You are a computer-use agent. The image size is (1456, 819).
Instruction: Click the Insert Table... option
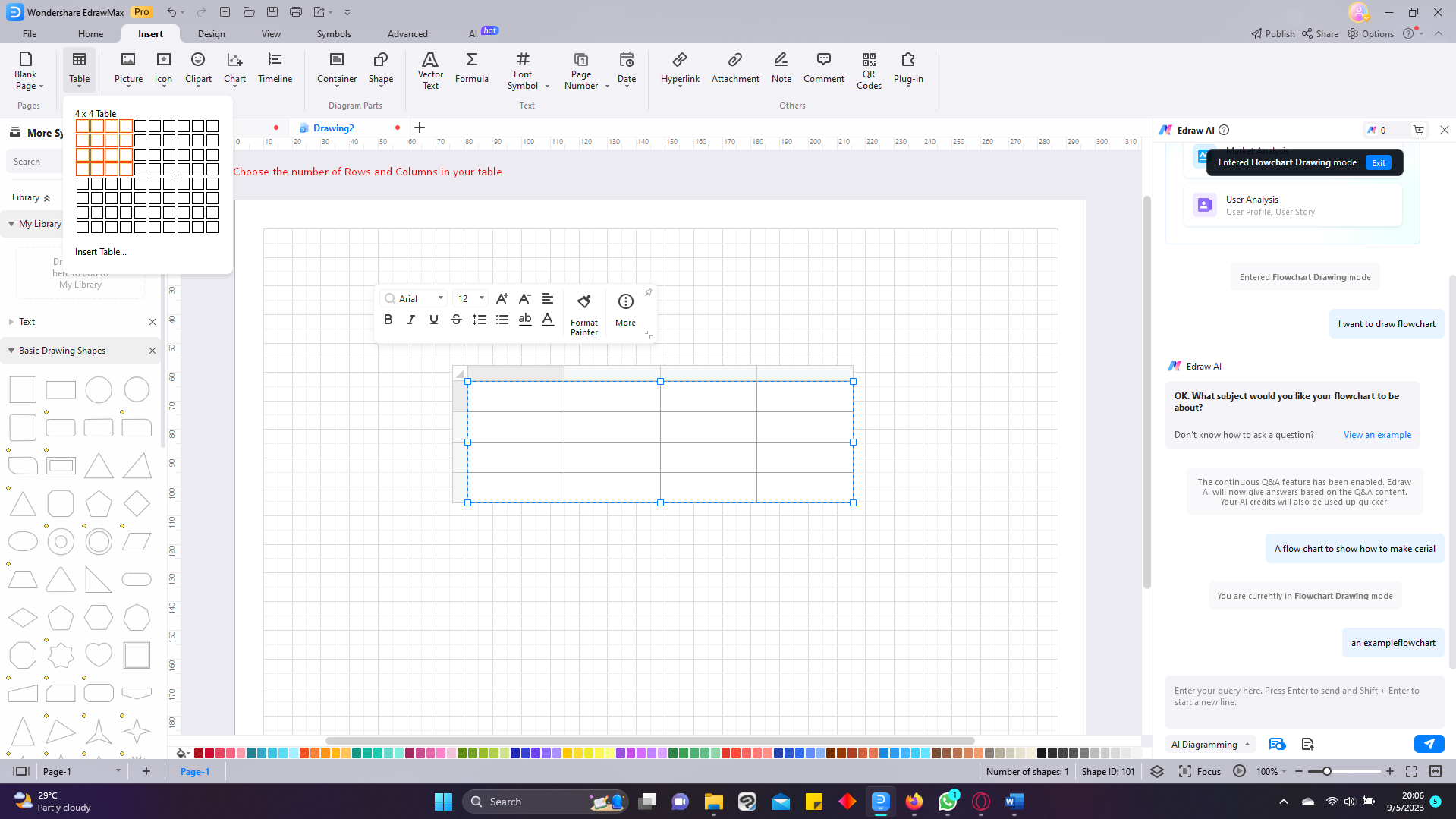click(x=101, y=252)
